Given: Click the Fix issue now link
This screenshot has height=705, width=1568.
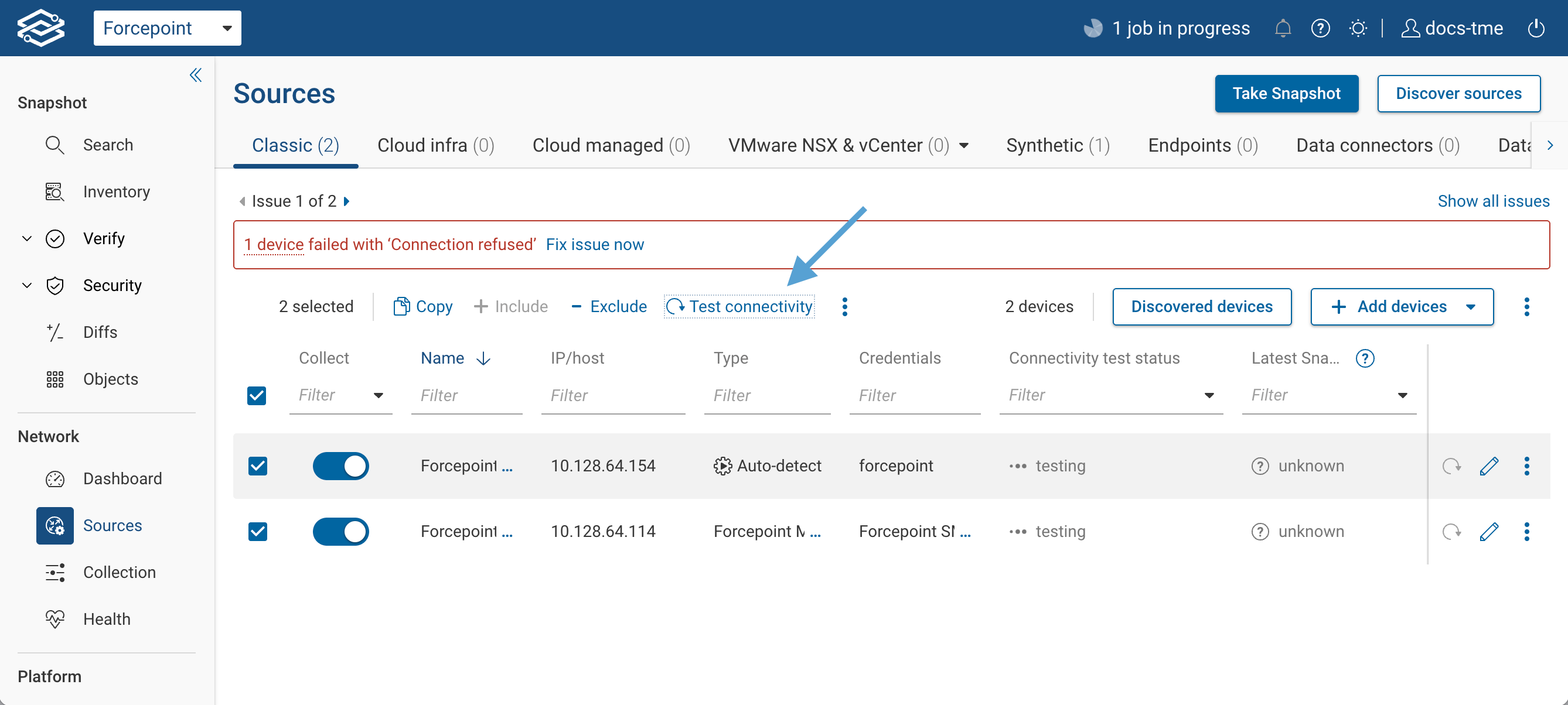Looking at the screenshot, I should click(595, 245).
